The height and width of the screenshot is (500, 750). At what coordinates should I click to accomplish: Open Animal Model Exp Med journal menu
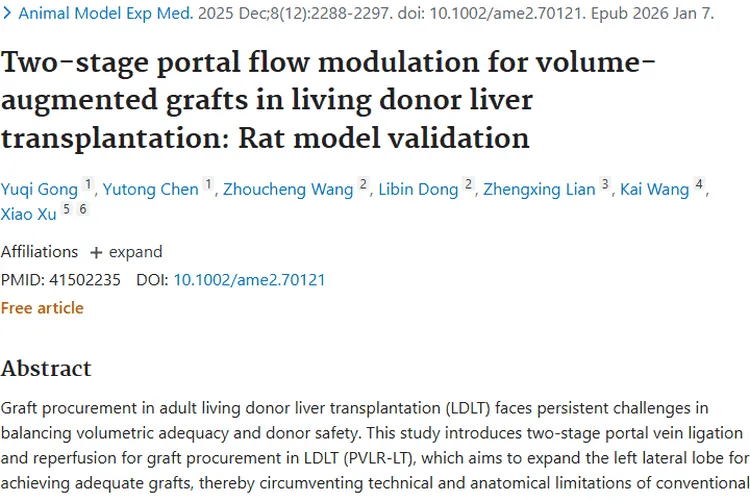102,15
